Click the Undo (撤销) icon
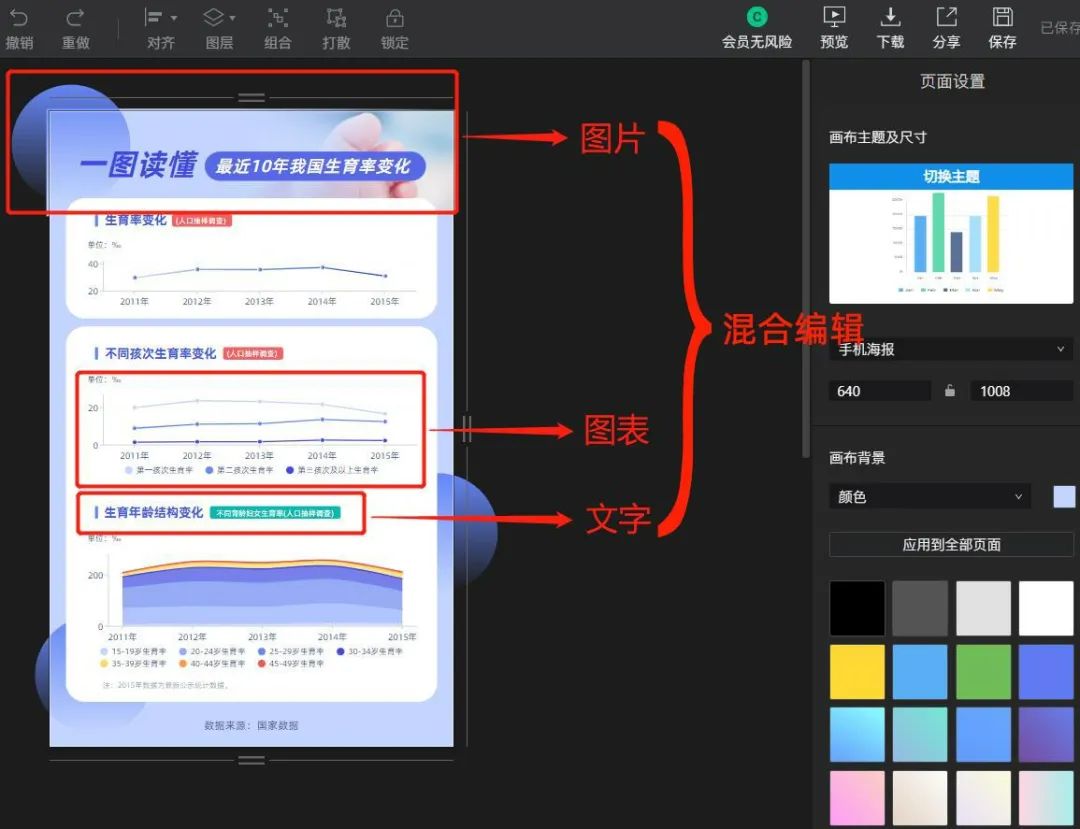The height and width of the screenshot is (829, 1080). pos(19,18)
